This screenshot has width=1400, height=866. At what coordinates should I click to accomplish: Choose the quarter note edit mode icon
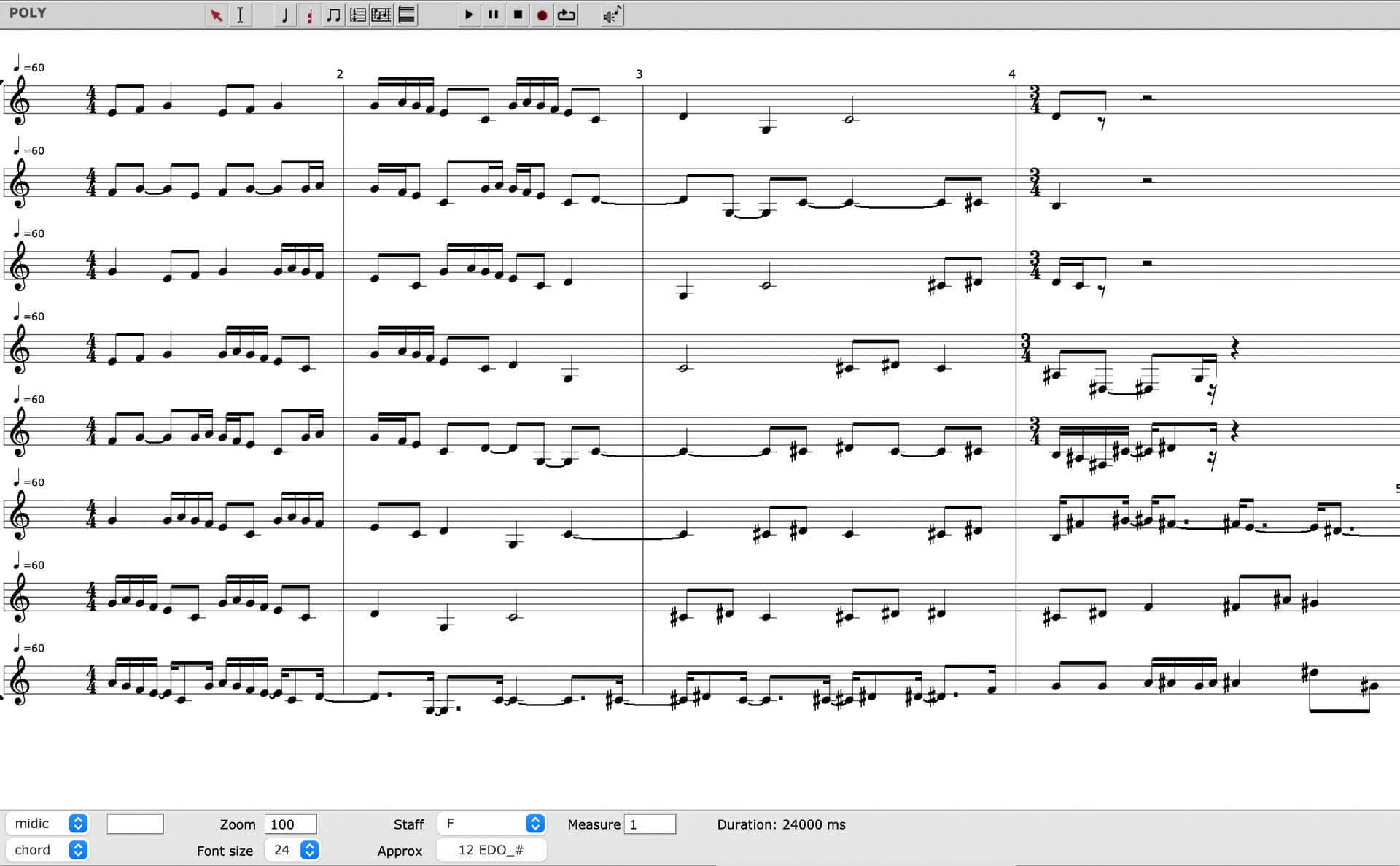pos(285,15)
